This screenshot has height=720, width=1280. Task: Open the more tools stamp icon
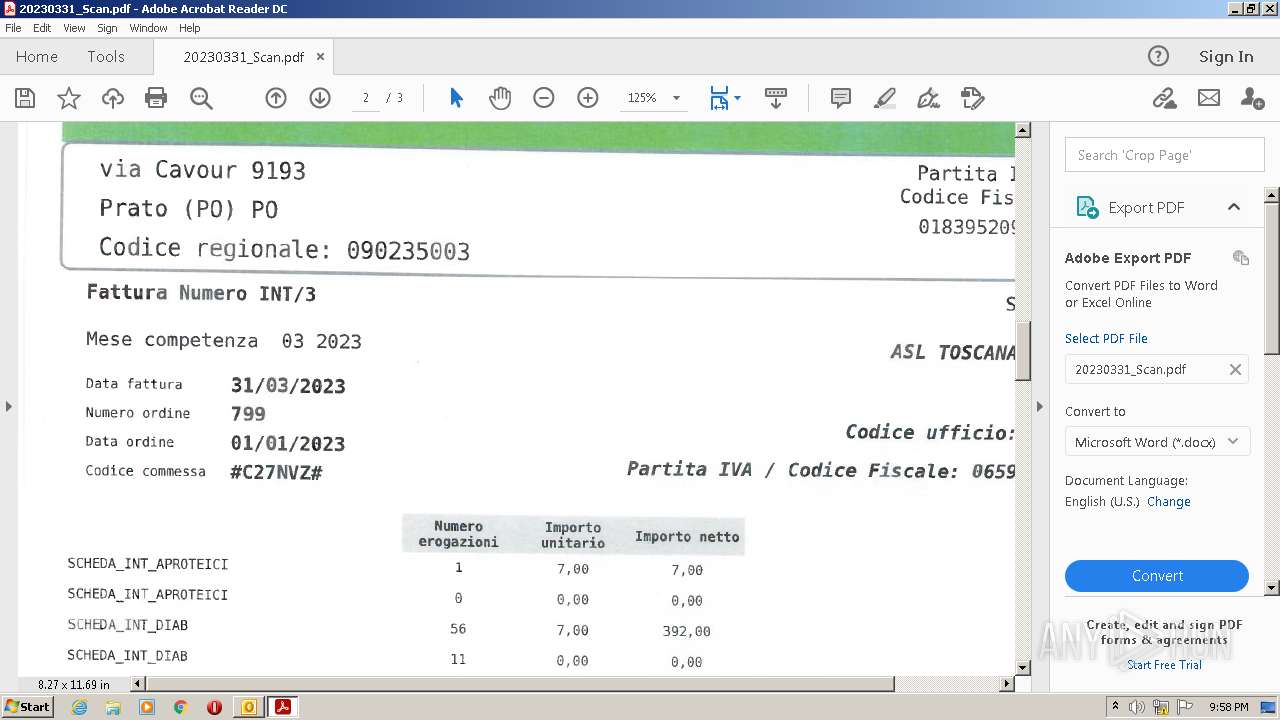click(x=972, y=98)
